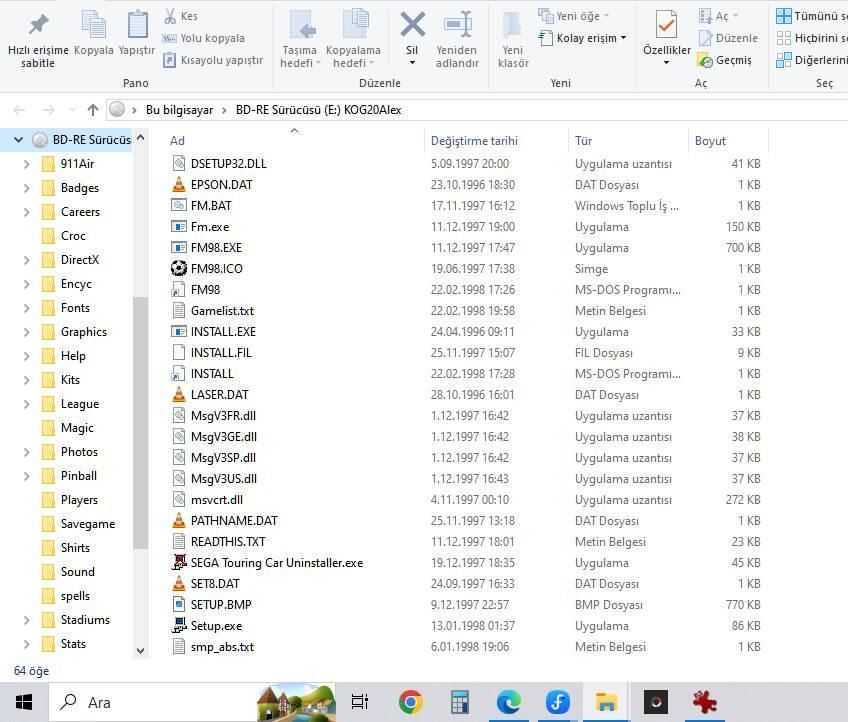The image size is (848, 722).
Task: Select the MsgV3US.dll file name
Action: pos(224,479)
